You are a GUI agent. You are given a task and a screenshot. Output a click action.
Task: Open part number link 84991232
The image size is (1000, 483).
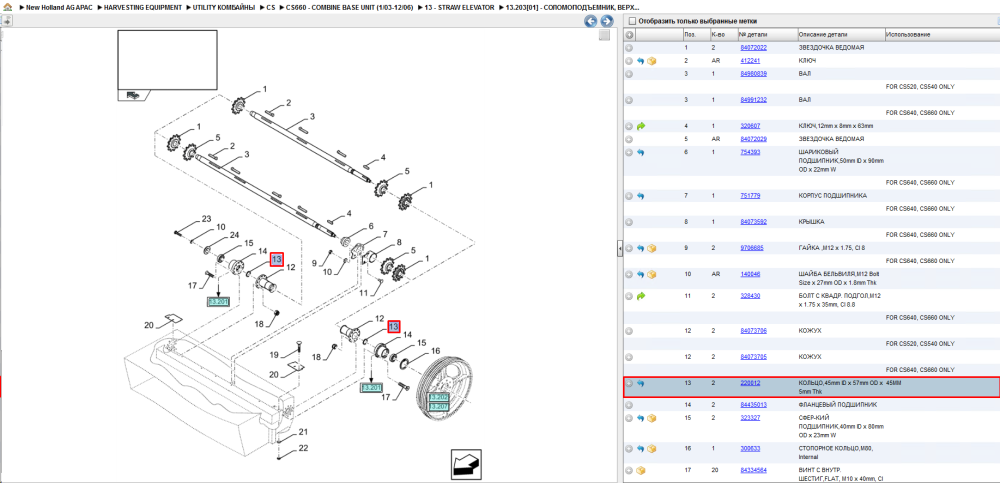753,100
